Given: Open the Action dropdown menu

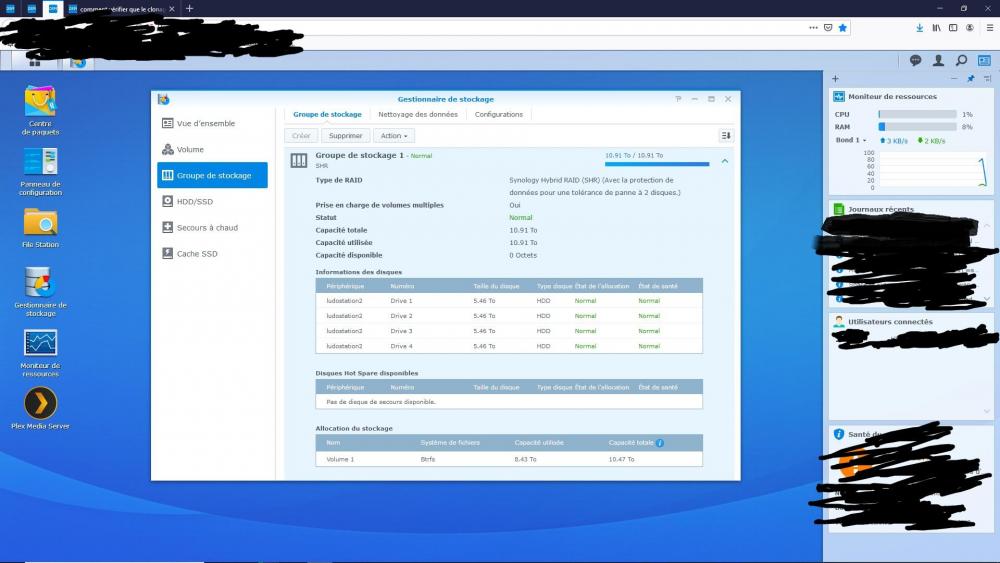Looking at the screenshot, I should point(394,136).
